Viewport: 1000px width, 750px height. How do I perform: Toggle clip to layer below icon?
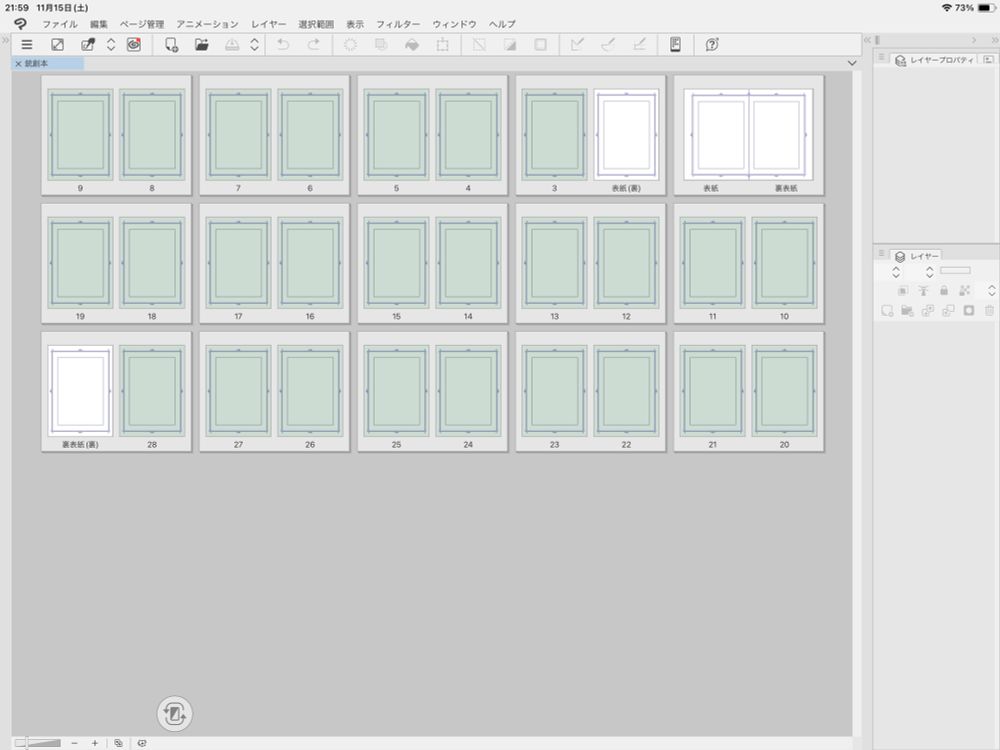(902, 291)
